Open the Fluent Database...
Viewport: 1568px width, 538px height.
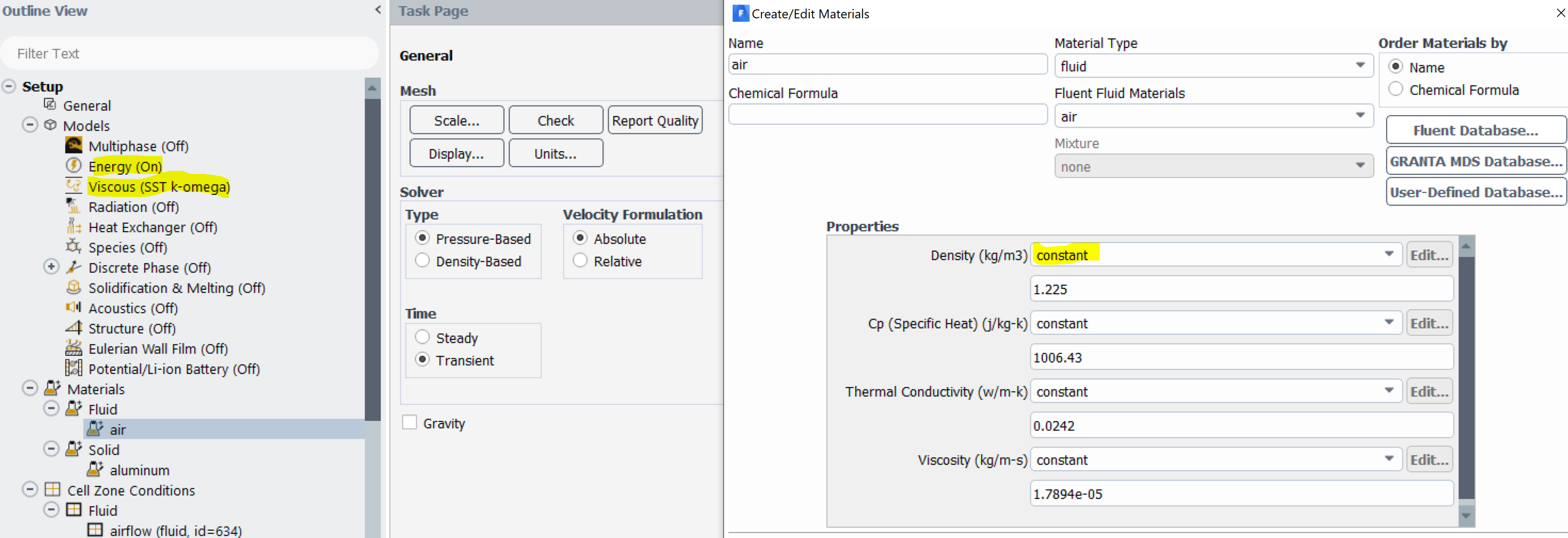click(1475, 130)
